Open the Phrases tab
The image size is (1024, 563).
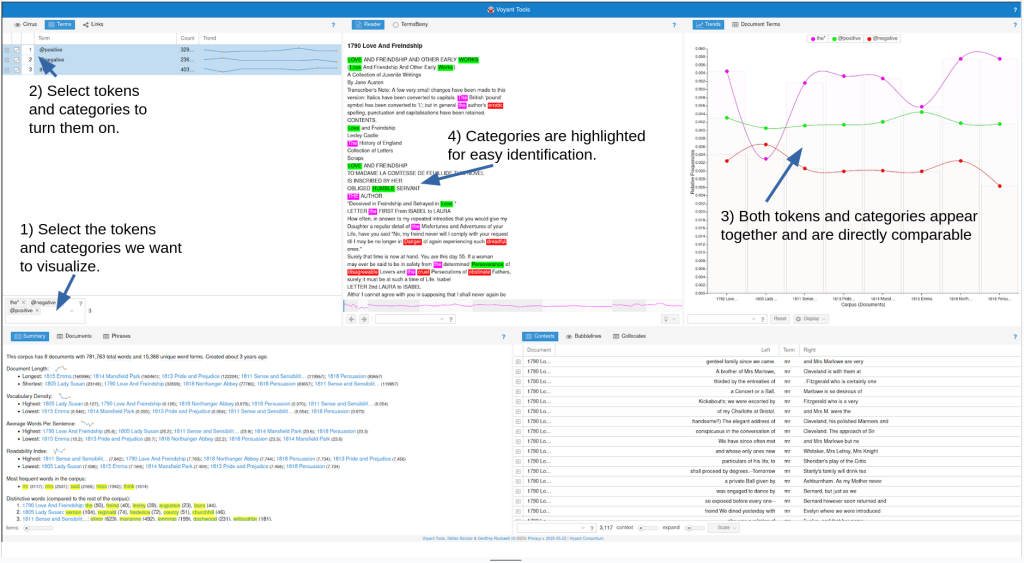(x=117, y=336)
